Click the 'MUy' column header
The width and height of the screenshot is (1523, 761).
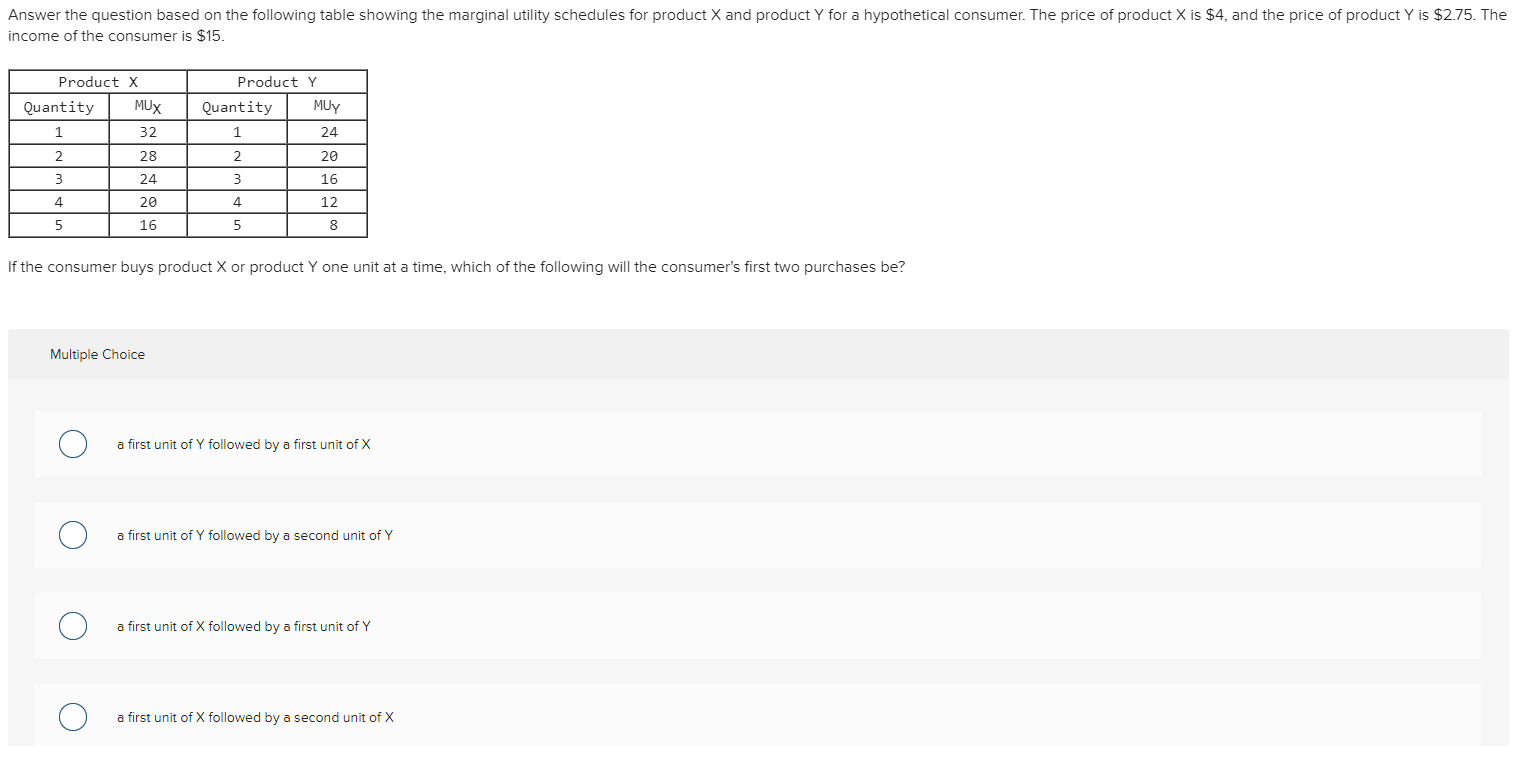coord(327,106)
